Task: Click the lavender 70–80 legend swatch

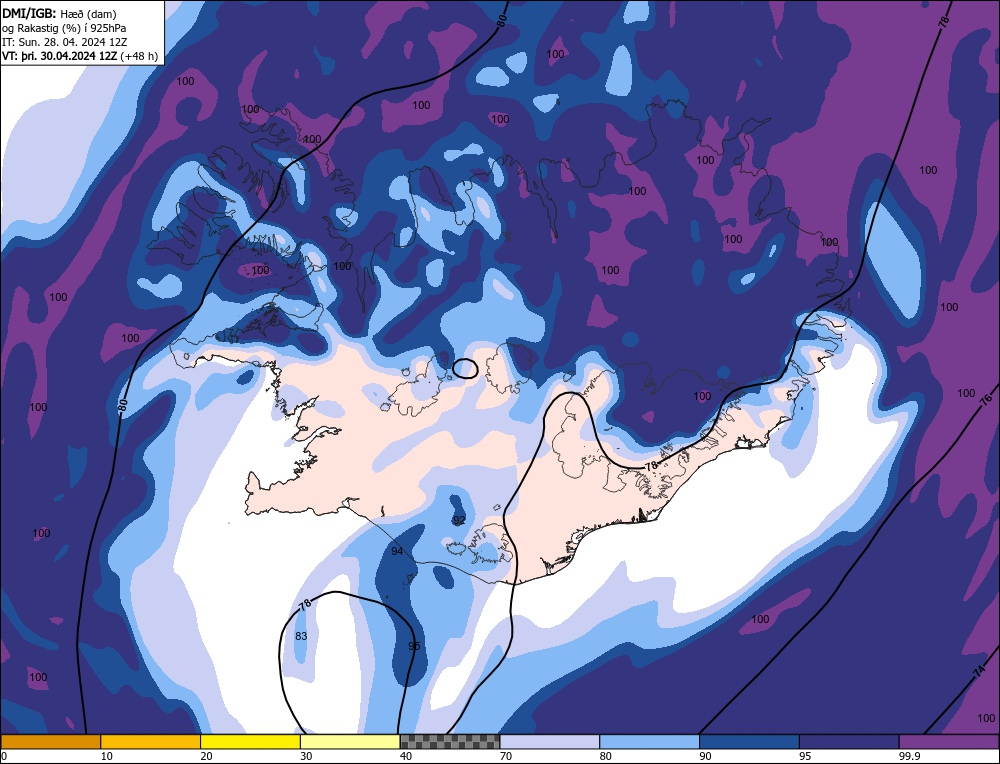Action: click(550, 741)
